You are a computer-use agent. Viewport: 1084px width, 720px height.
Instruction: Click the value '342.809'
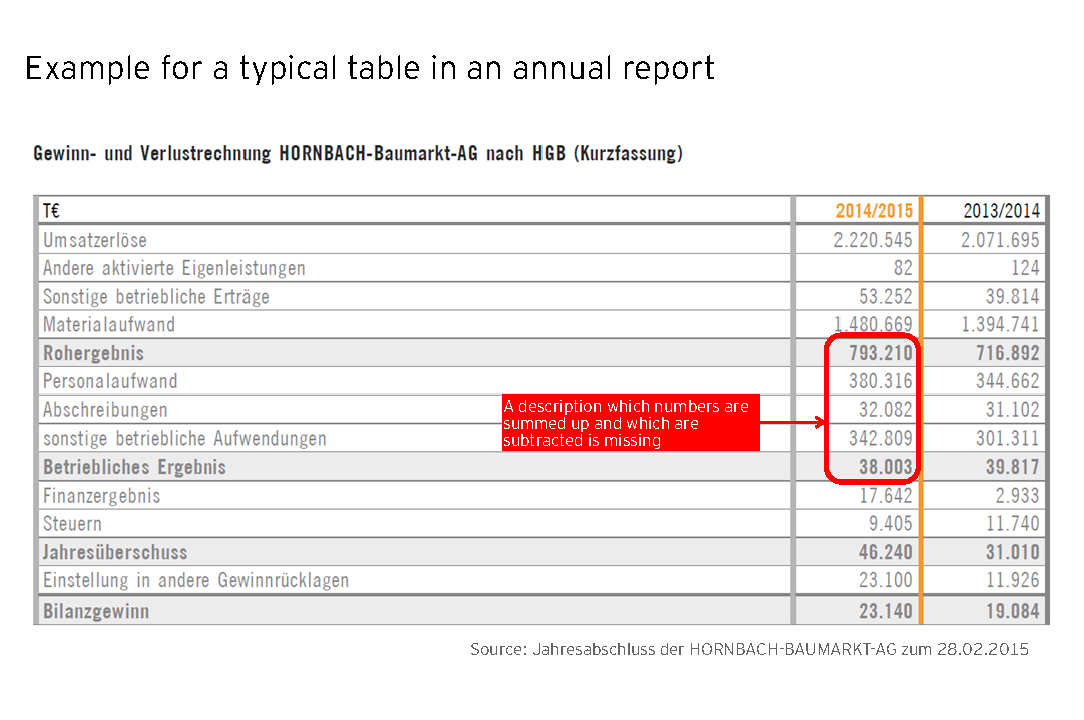click(x=881, y=439)
